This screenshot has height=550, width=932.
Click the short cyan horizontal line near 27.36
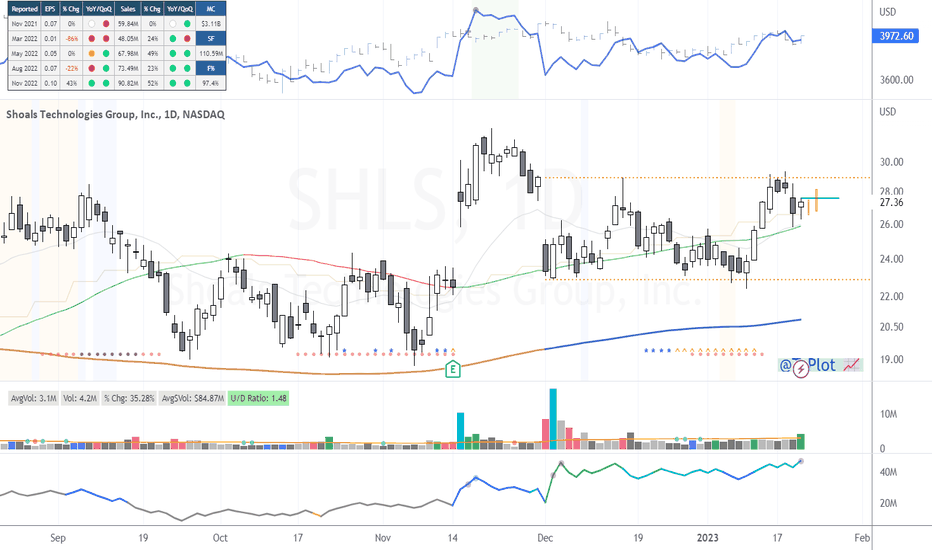click(x=820, y=198)
